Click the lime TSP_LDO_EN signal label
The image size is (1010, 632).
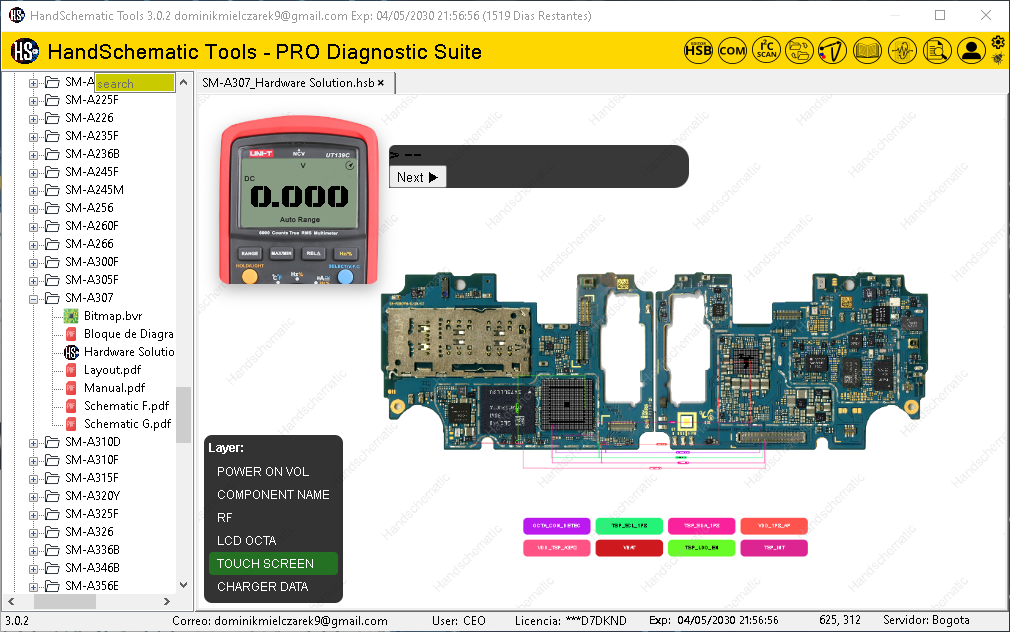click(x=701, y=548)
